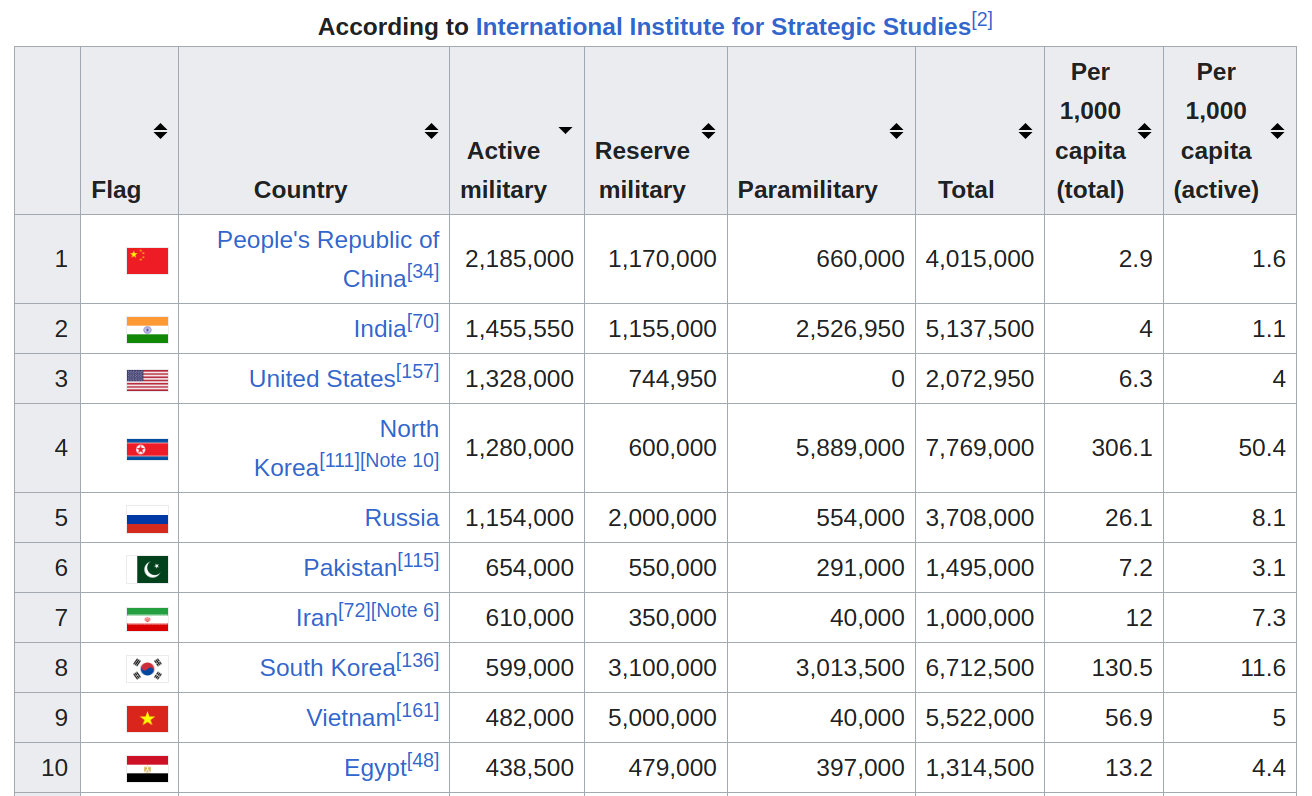Click the United States flag icon
Screen dimensions: 1312x796
click(x=147, y=380)
